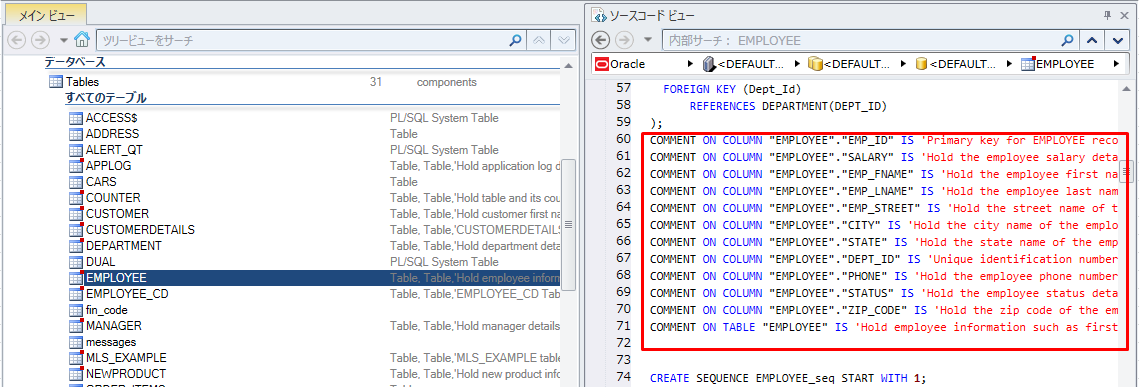Viewport: 1139px width, 387px height.
Task: Select the メイン ビュー tab
Action: click(46, 14)
